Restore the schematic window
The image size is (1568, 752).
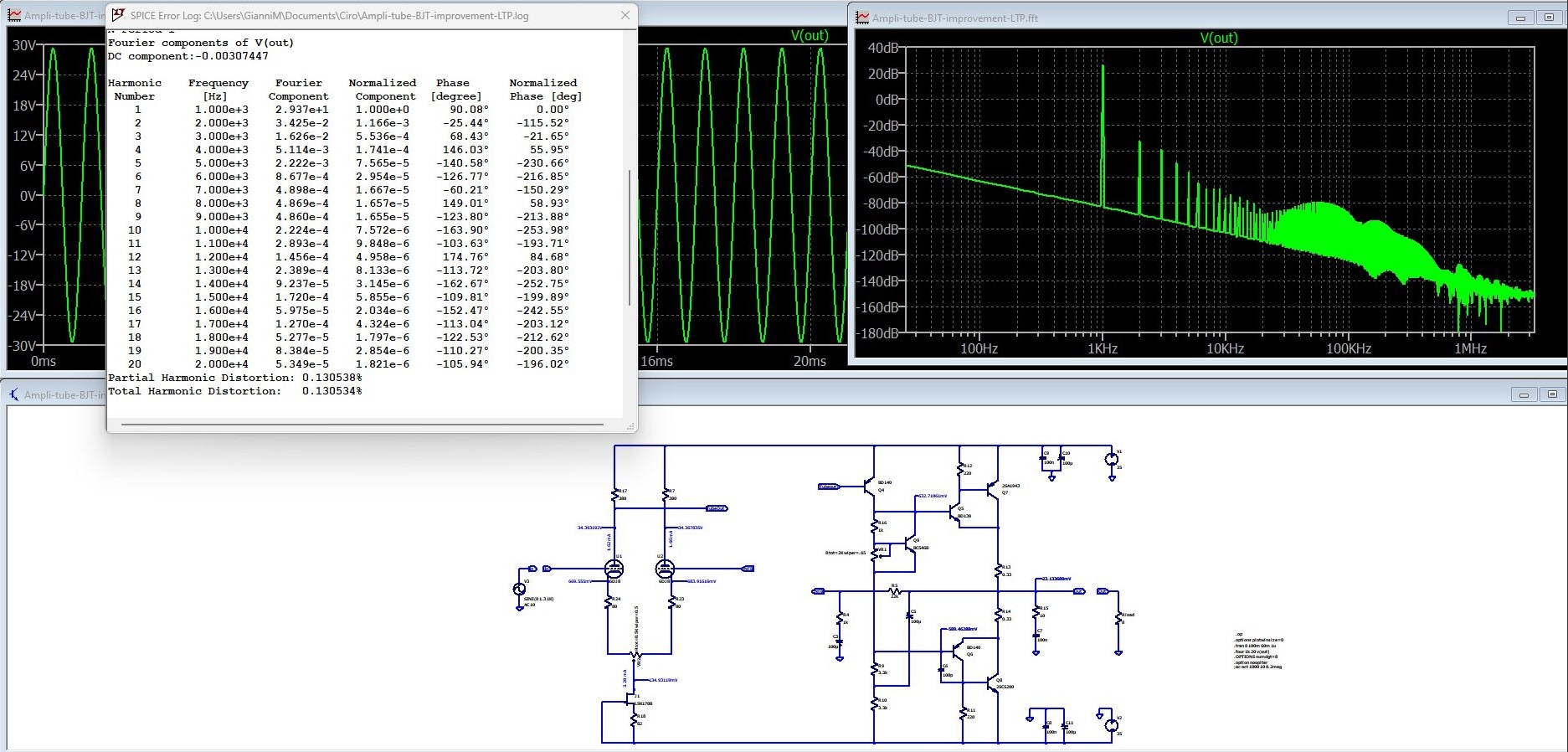(1552, 394)
